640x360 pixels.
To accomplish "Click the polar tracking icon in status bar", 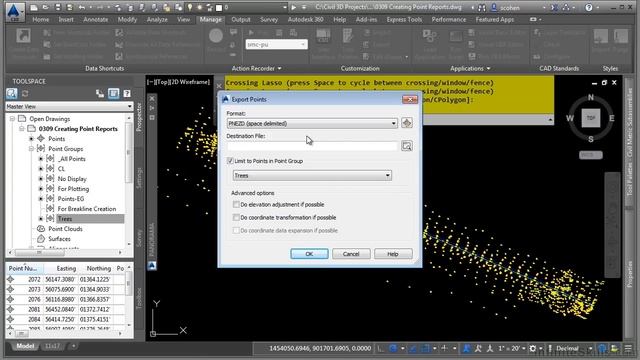I will click(x=393, y=348).
